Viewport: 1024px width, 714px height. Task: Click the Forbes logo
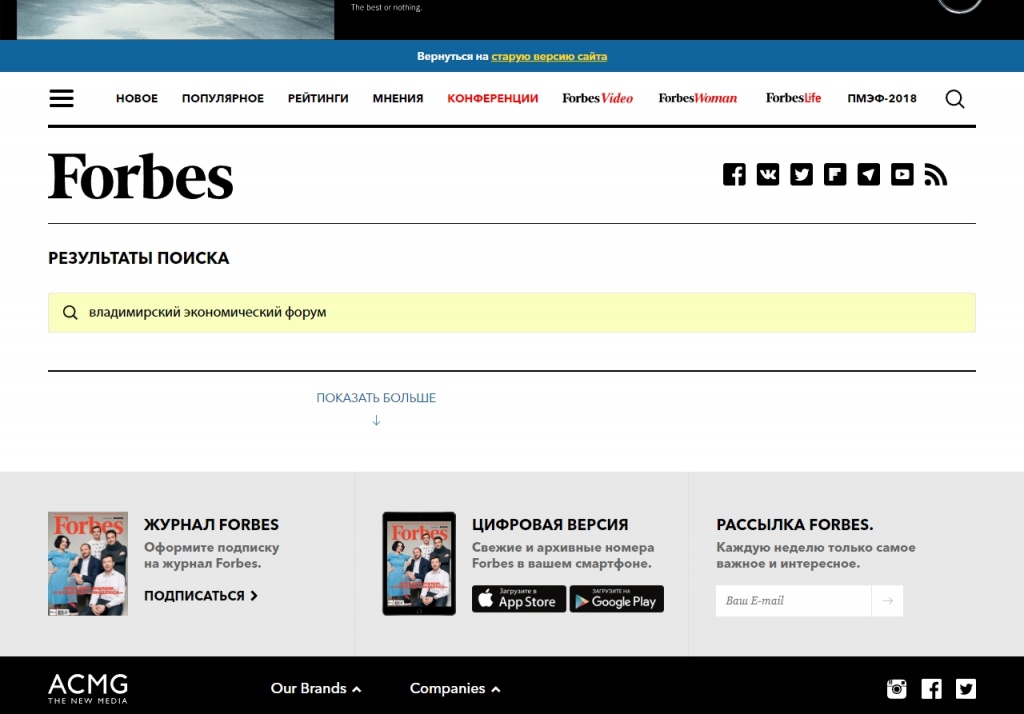pyautogui.click(x=140, y=176)
